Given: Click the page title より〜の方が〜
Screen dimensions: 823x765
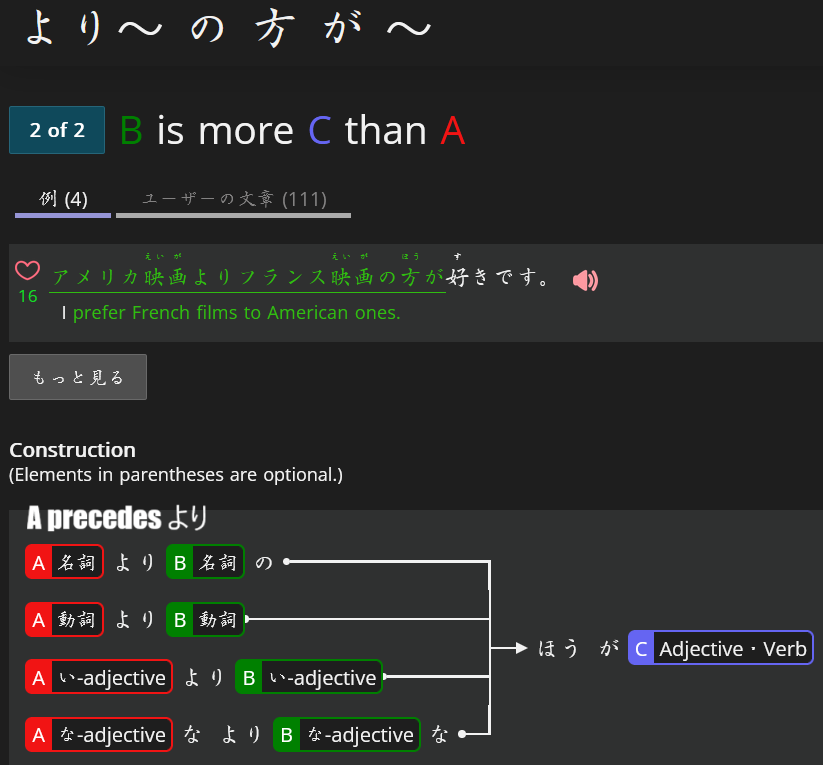Looking at the screenshot, I should pos(228,27).
